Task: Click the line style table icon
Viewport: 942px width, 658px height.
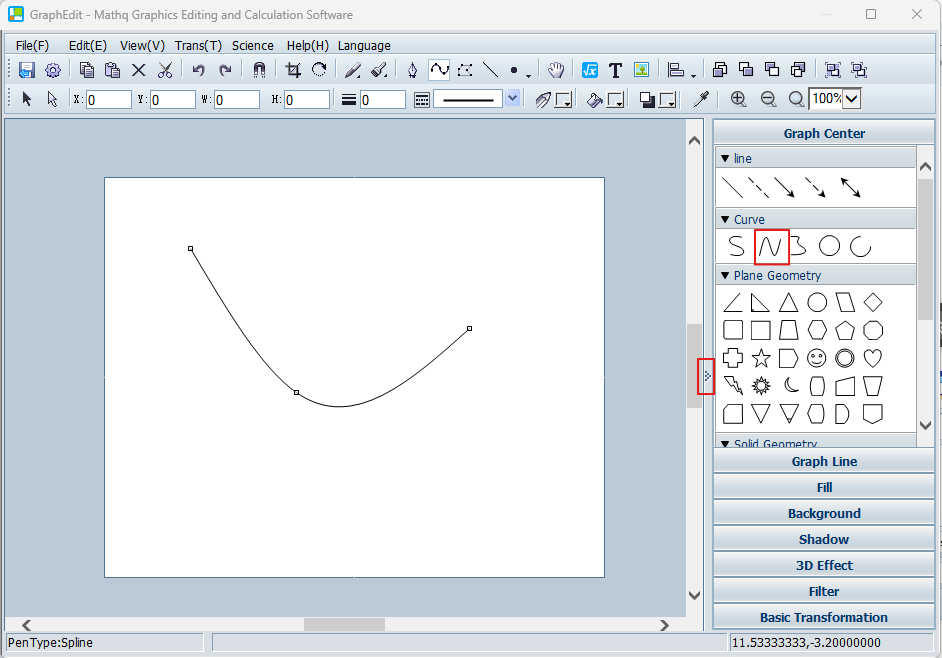Action: 422,100
